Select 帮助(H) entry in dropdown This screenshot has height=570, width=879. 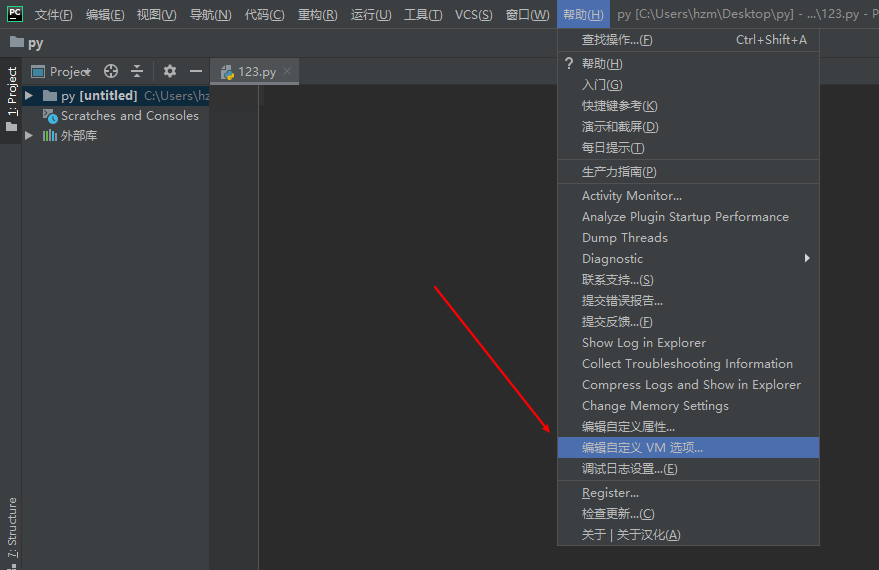pyautogui.click(x=688, y=63)
